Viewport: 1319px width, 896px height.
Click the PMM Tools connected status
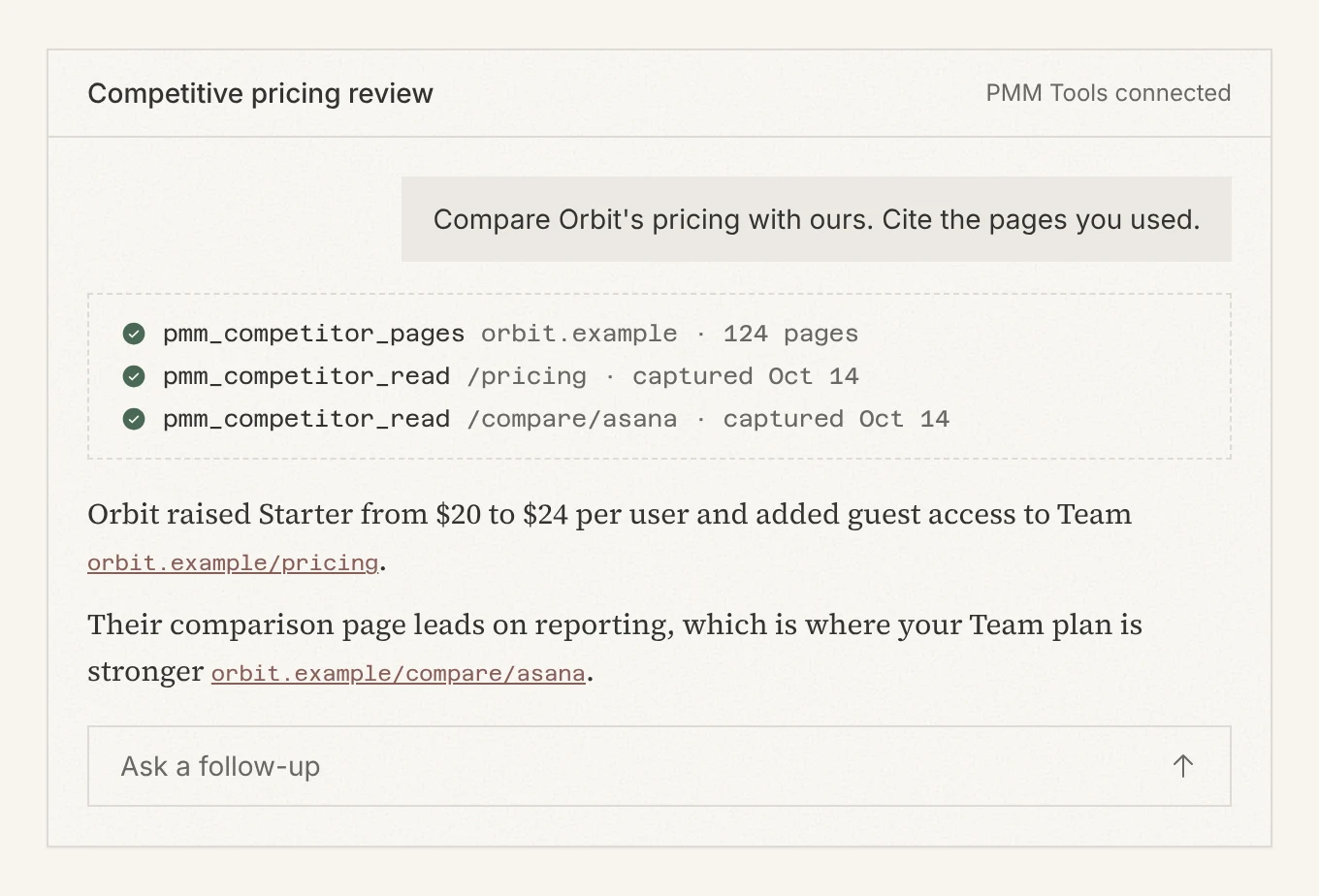(x=1108, y=93)
